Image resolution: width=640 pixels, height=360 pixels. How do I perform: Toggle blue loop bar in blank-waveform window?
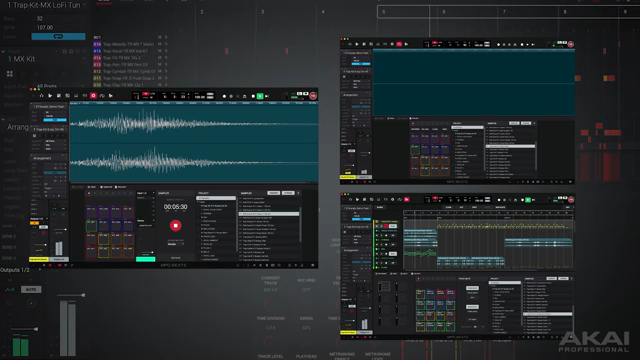pos(361,64)
